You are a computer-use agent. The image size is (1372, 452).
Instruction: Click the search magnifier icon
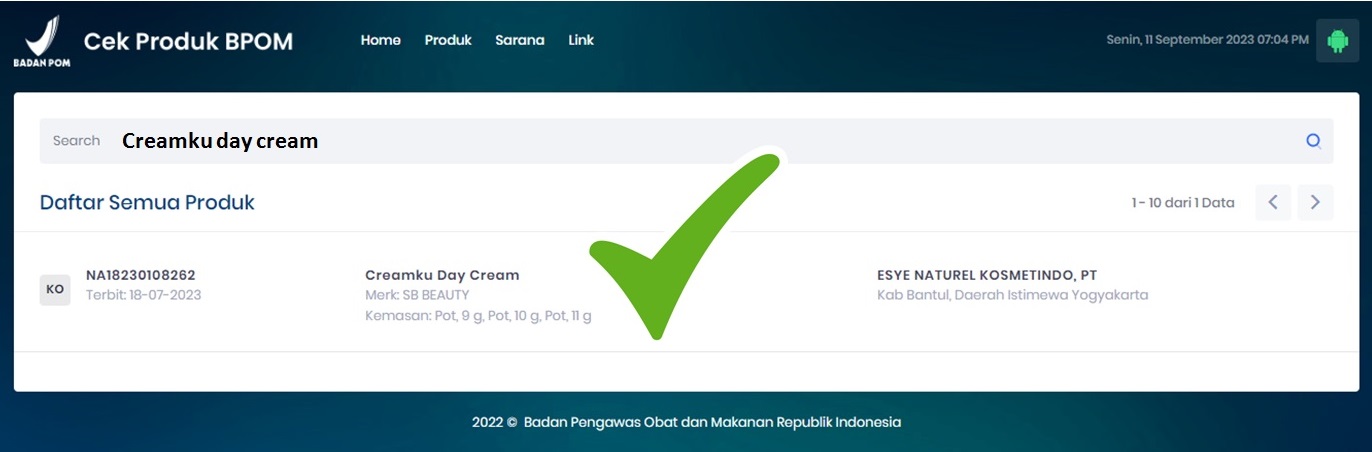pos(1313,141)
